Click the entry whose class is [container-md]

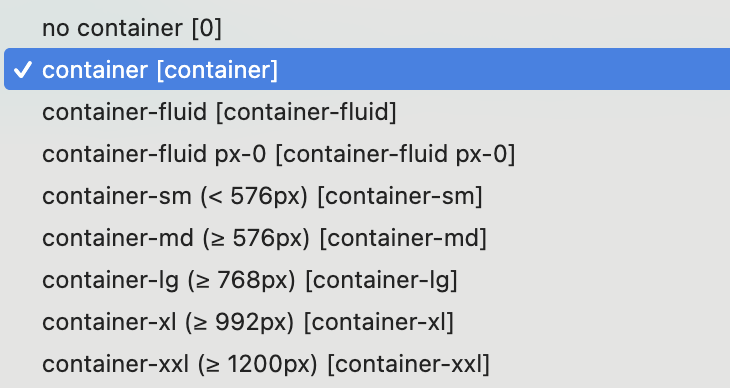(367, 238)
